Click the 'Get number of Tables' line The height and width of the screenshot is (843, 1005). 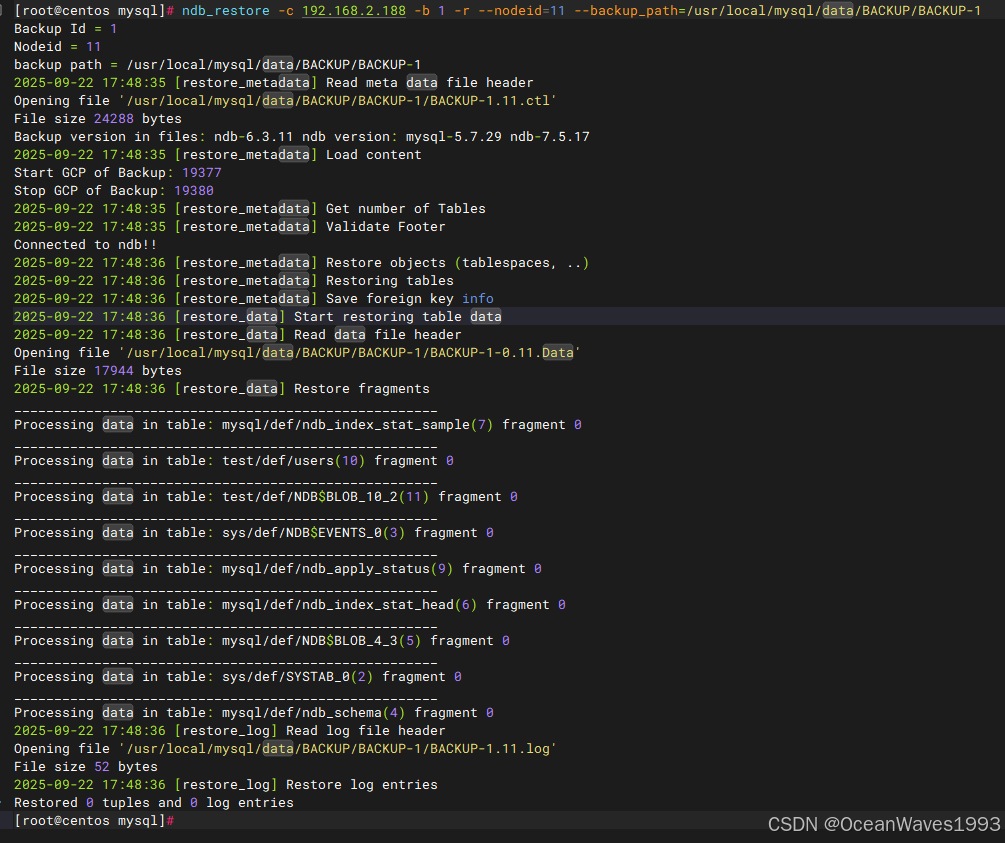(x=250, y=208)
